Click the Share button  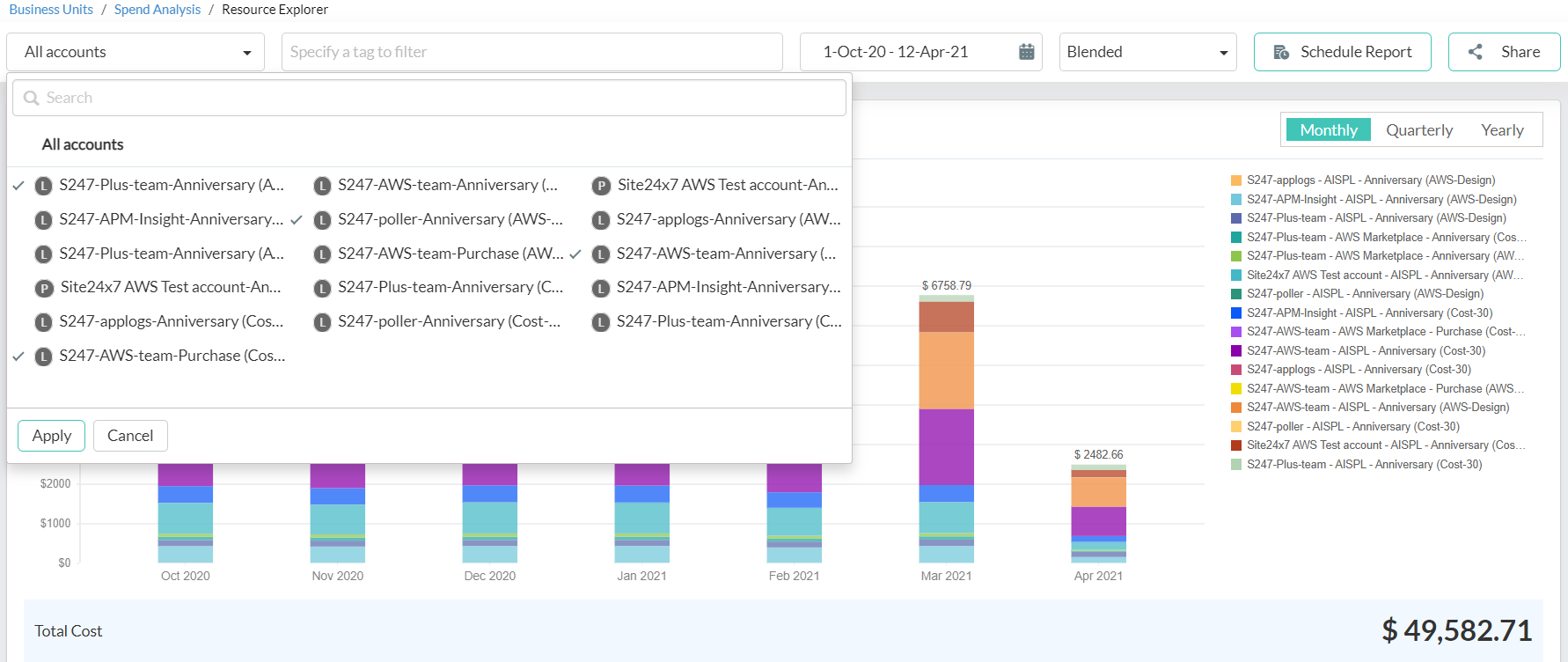(1504, 52)
